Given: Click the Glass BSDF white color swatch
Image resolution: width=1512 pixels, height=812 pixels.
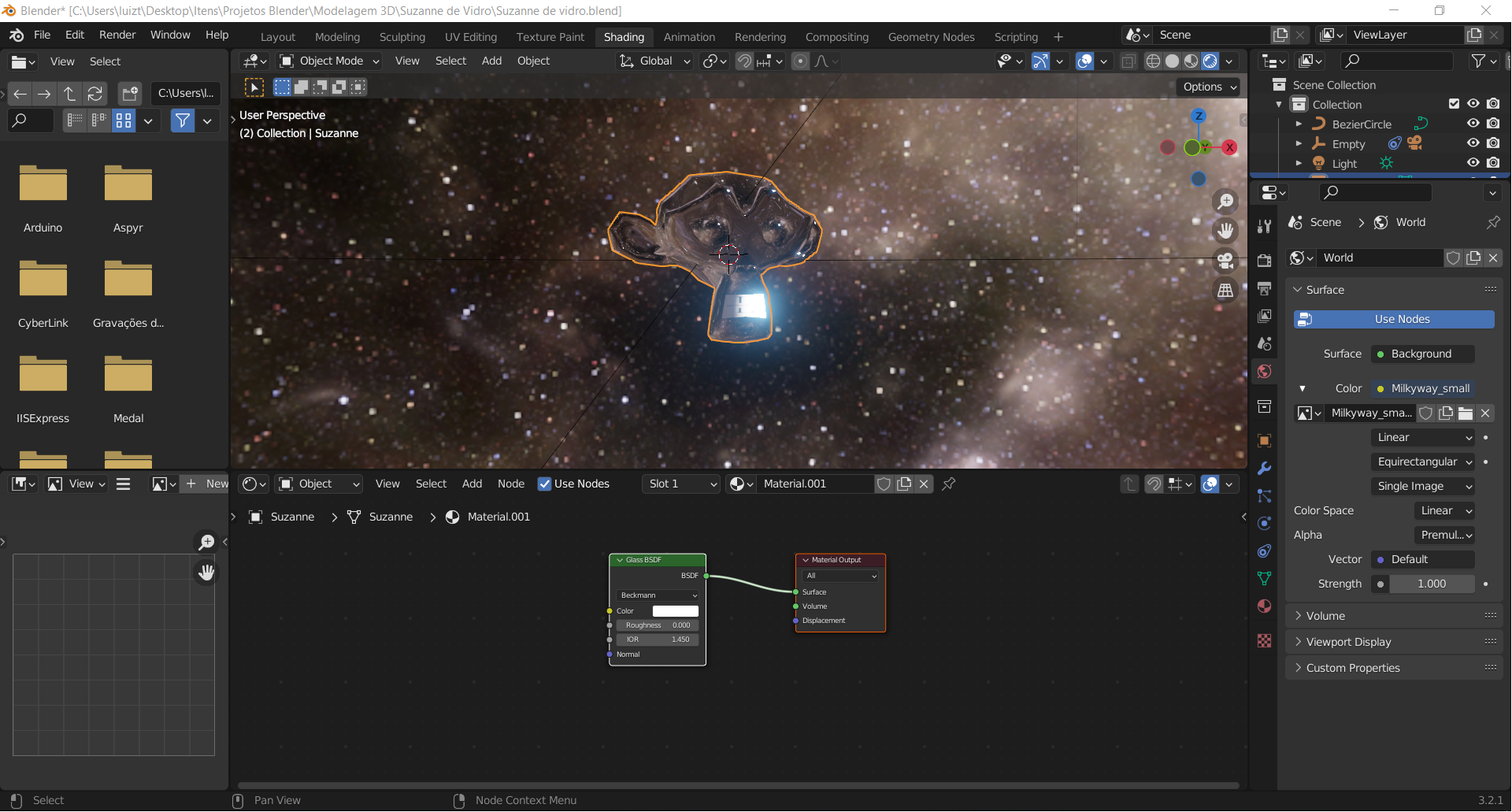Looking at the screenshot, I should pyautogui.click(x=676, y=611).
